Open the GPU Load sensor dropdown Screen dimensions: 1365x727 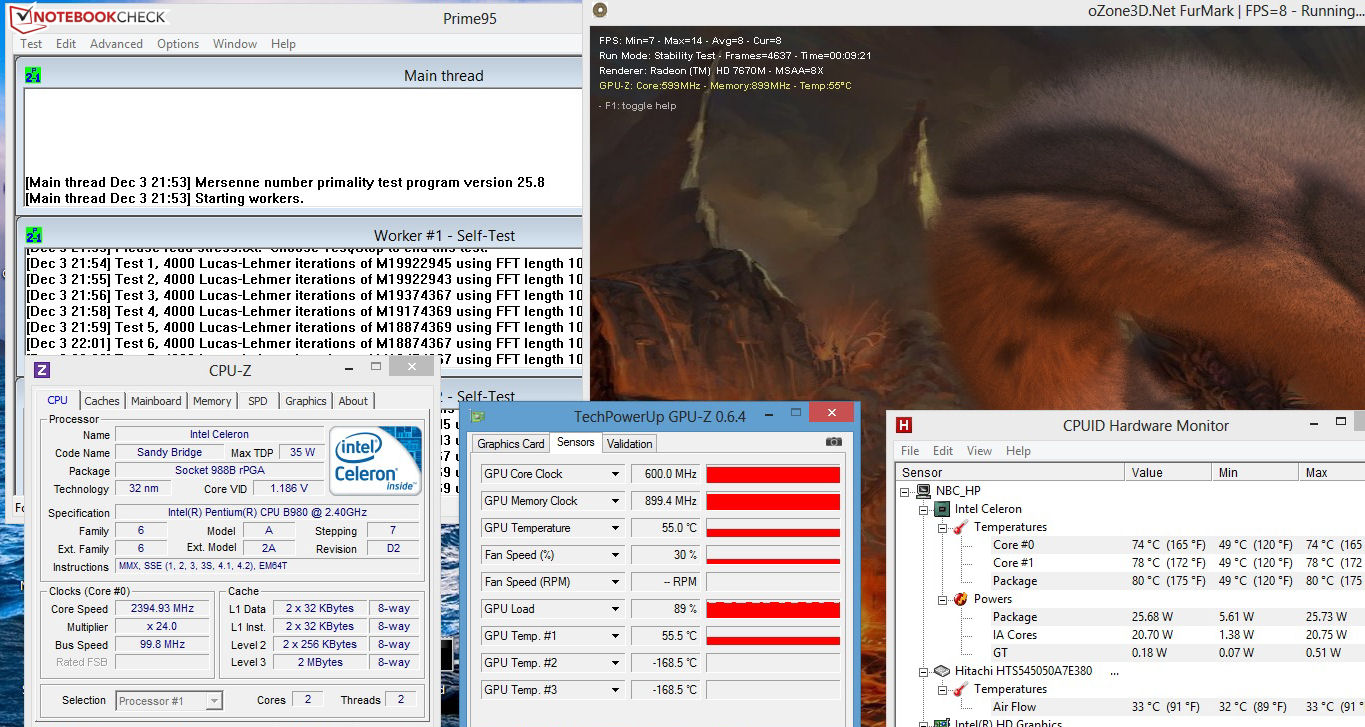(616, 609)
